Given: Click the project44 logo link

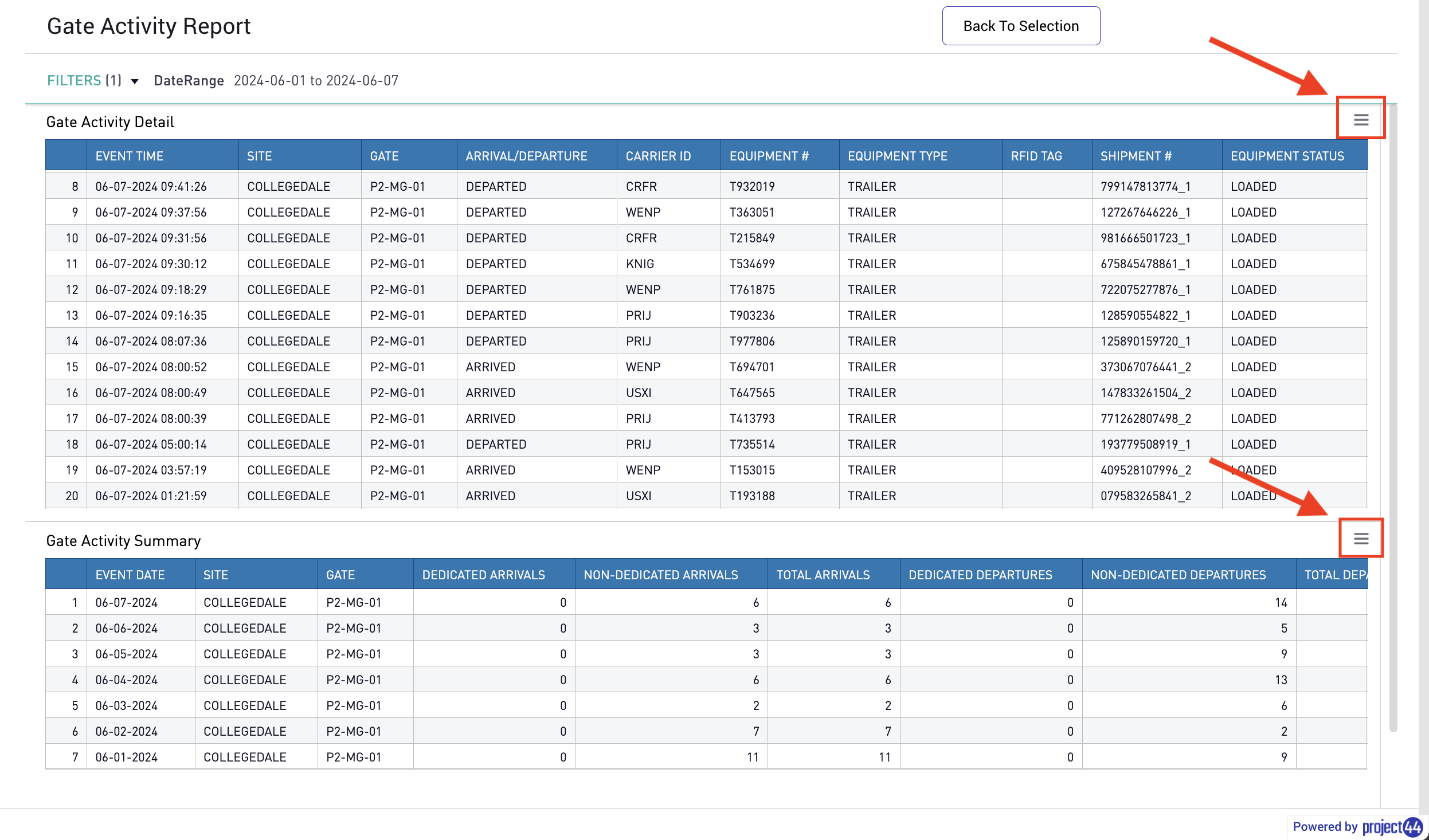Looking at the screenshot, I should [1393, 826].
